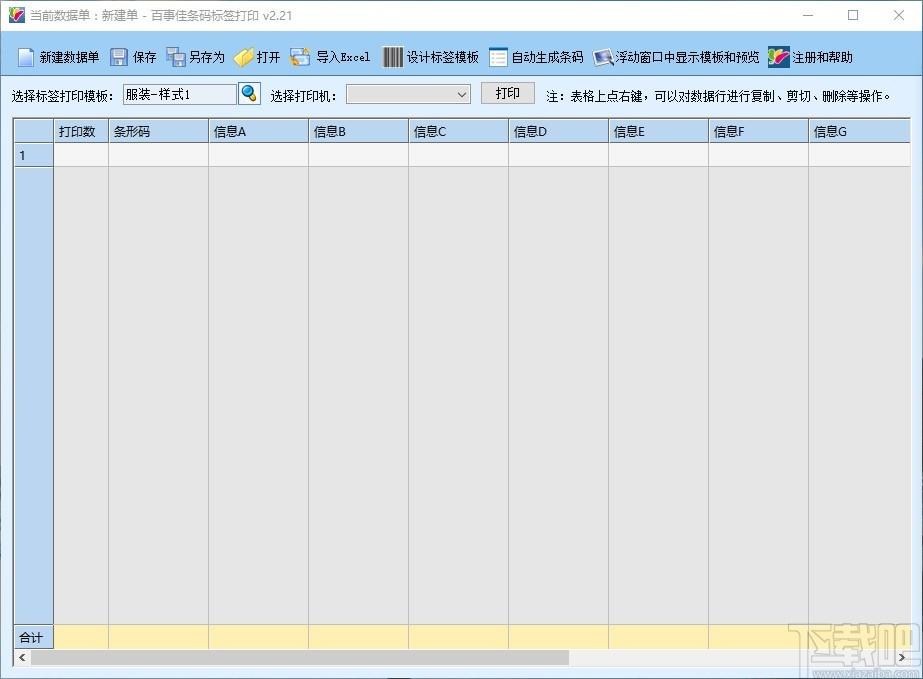This screenshot has height=679, width=923.
Task: Click the 自动生成条码 list icon
Action: pos(498,57)
